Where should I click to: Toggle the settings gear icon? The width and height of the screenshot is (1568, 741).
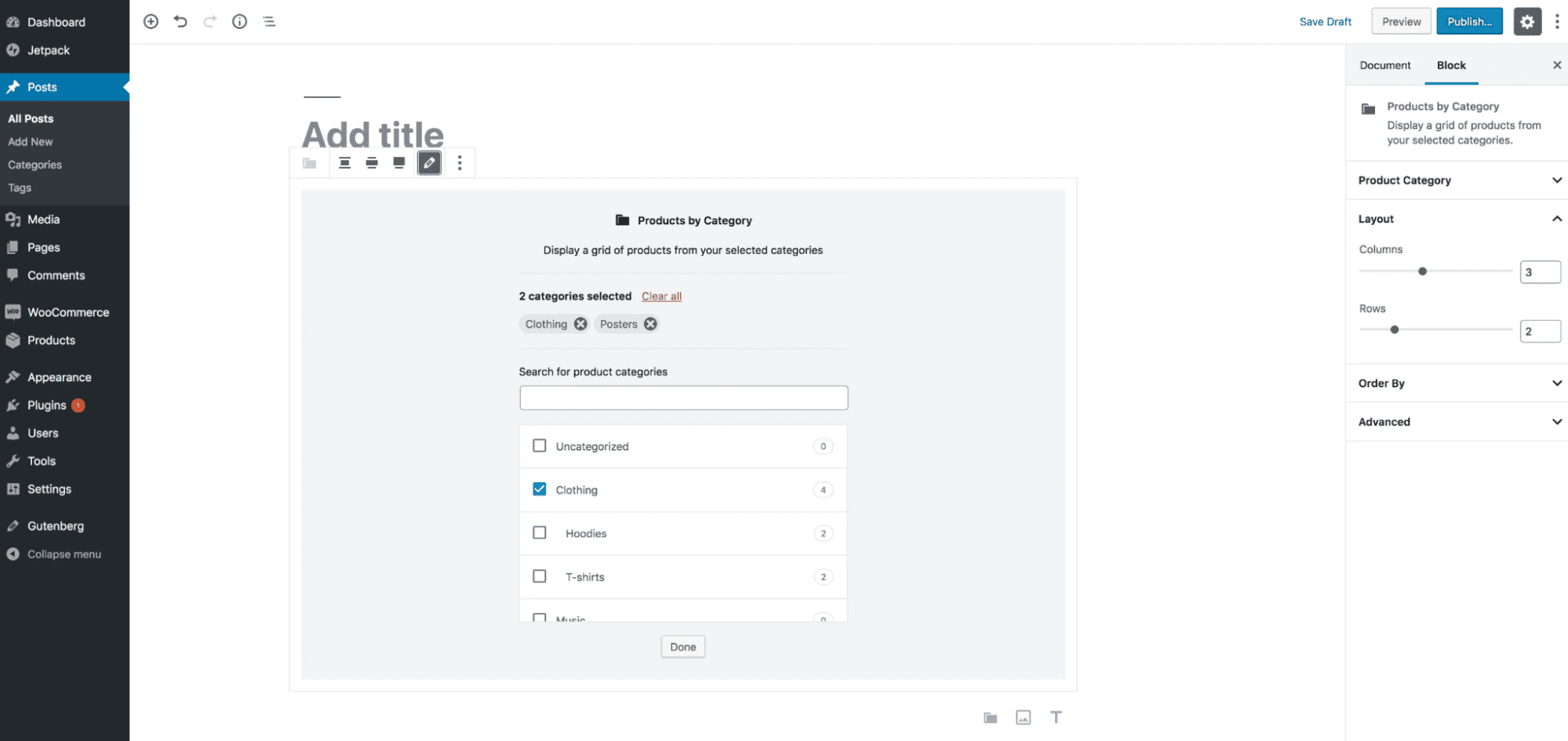point(1526,22)
